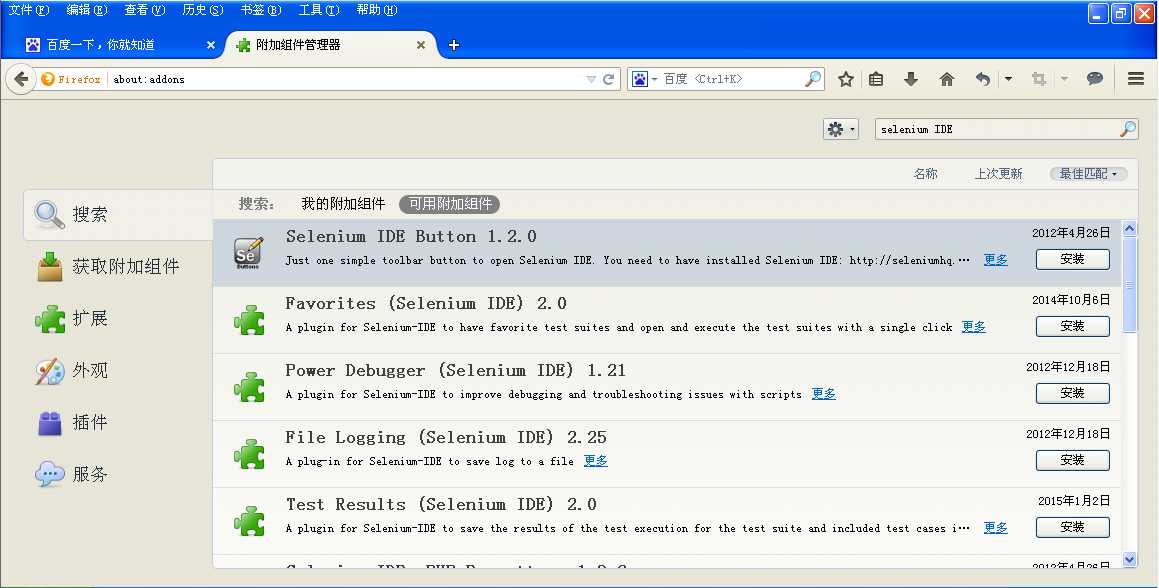Click the magnifier in Baidu search box
Screen dimensions: 1159x588
[813, 78]
